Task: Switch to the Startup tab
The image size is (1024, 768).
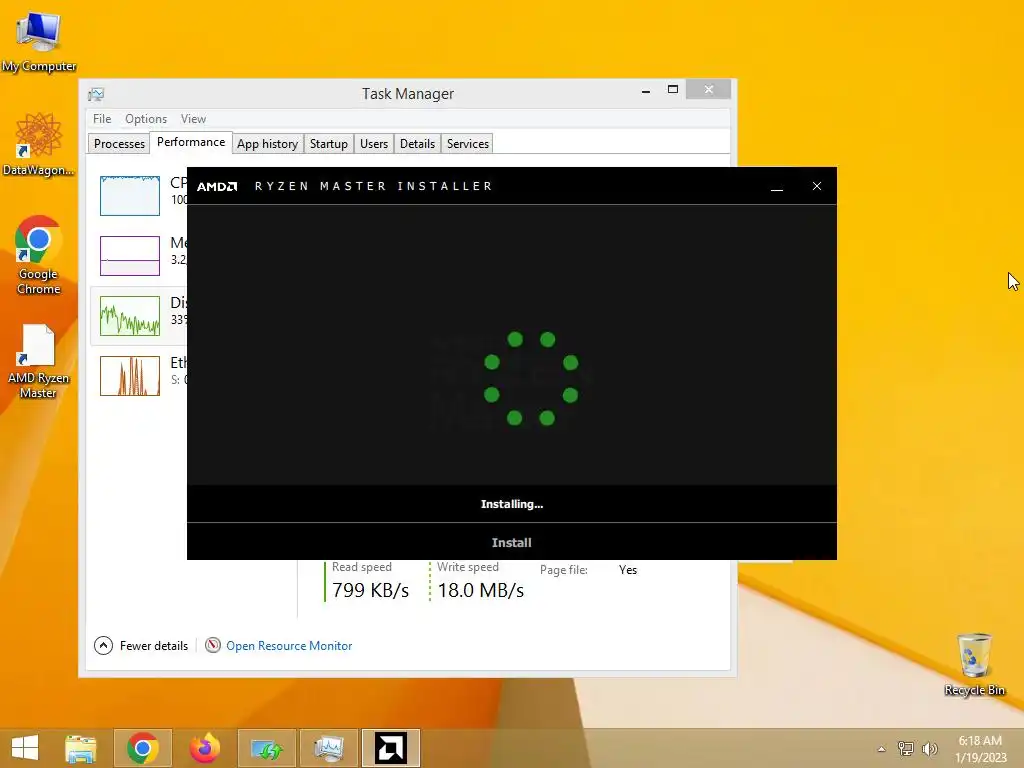Action: coord(328,144)
